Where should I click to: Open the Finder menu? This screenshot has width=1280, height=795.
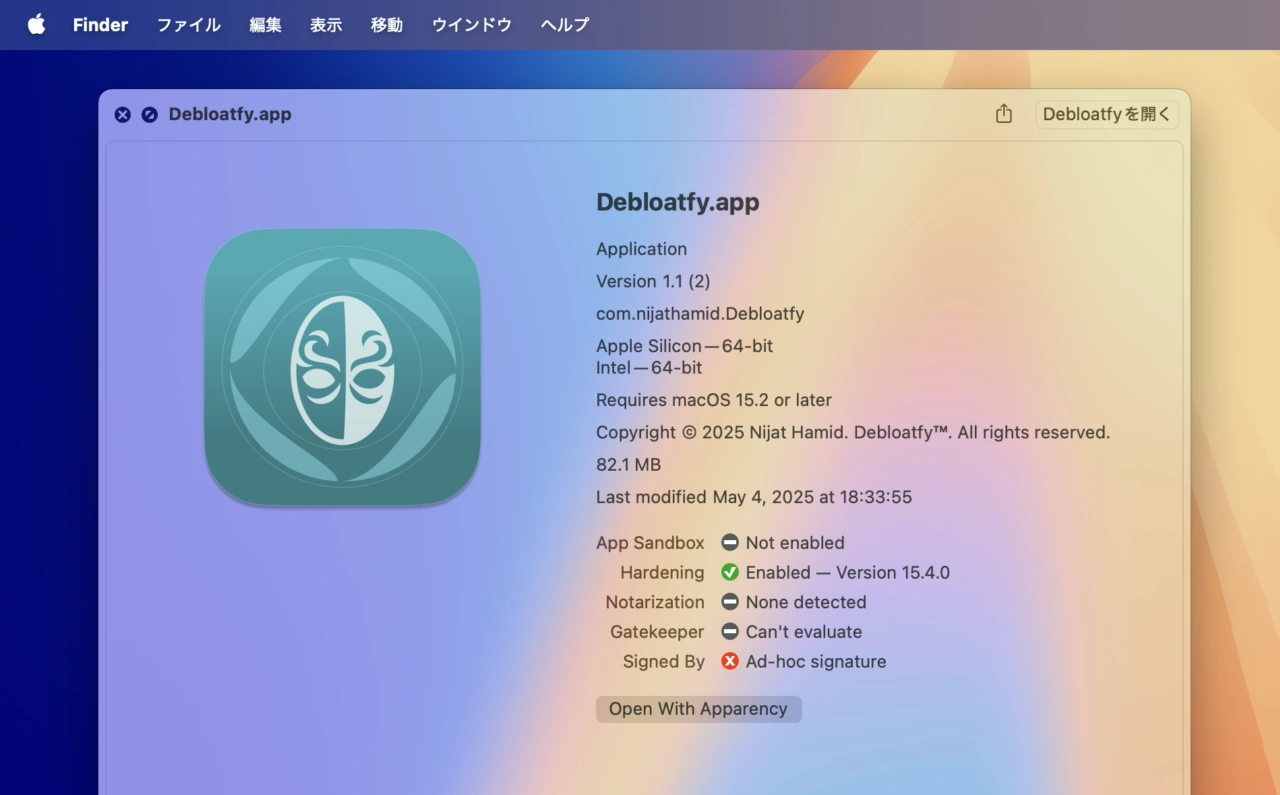pos(100,25)
